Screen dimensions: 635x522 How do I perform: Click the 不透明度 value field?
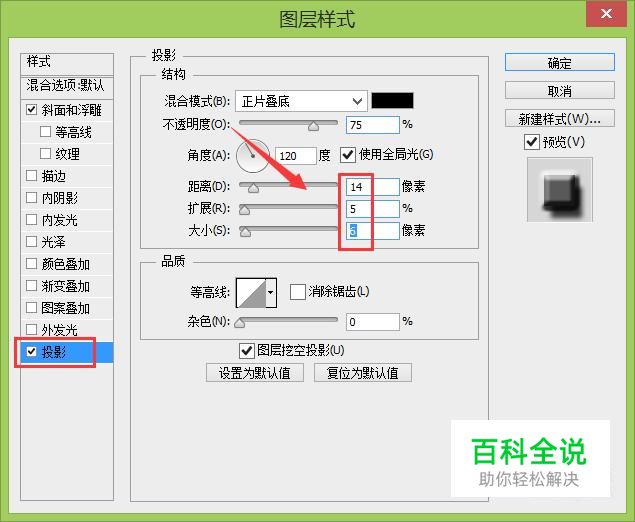coord(373,125)
